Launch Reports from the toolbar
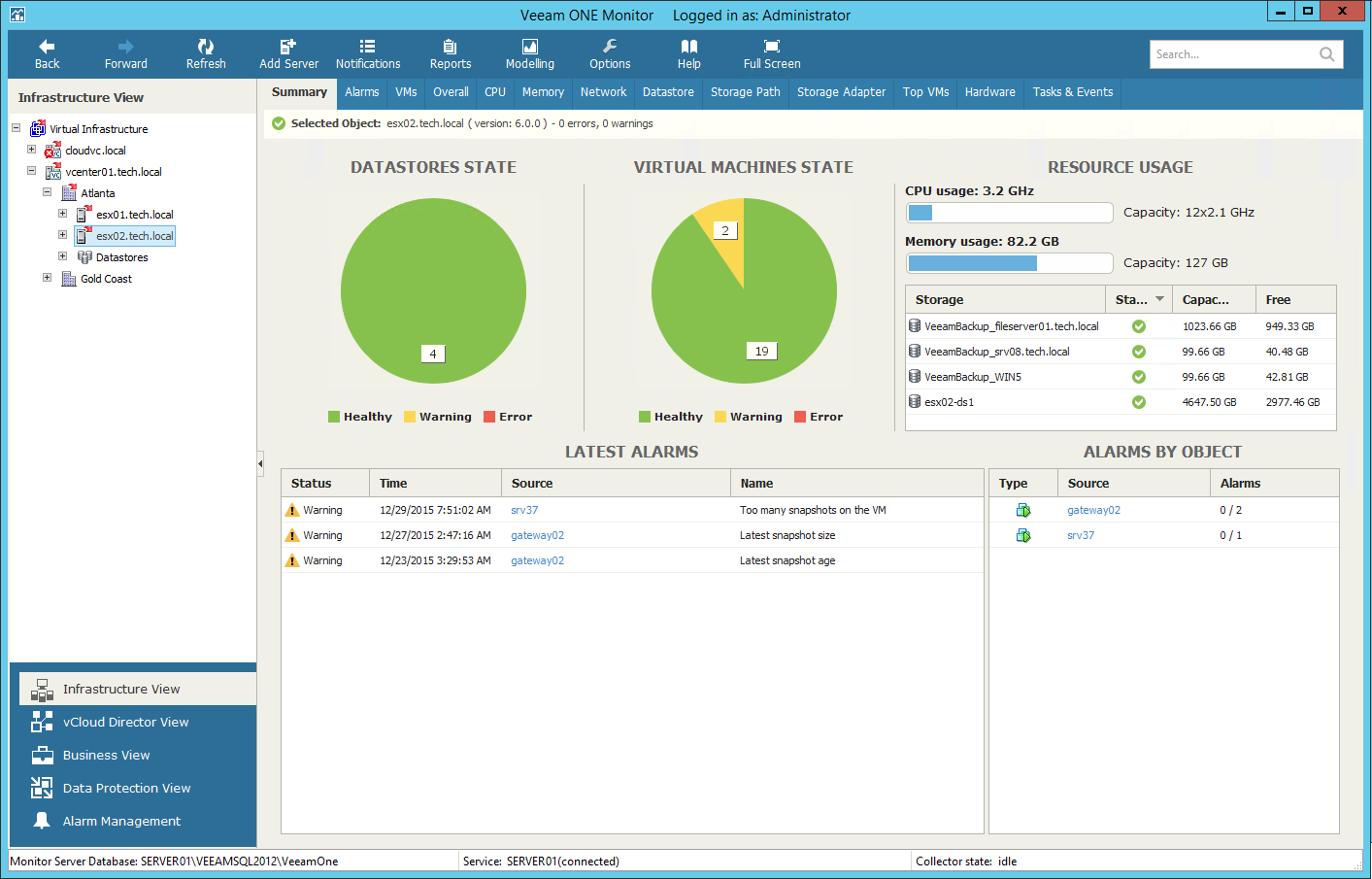Image resolution: width=1372 pixels, height=879 pixels. (450, 47)
